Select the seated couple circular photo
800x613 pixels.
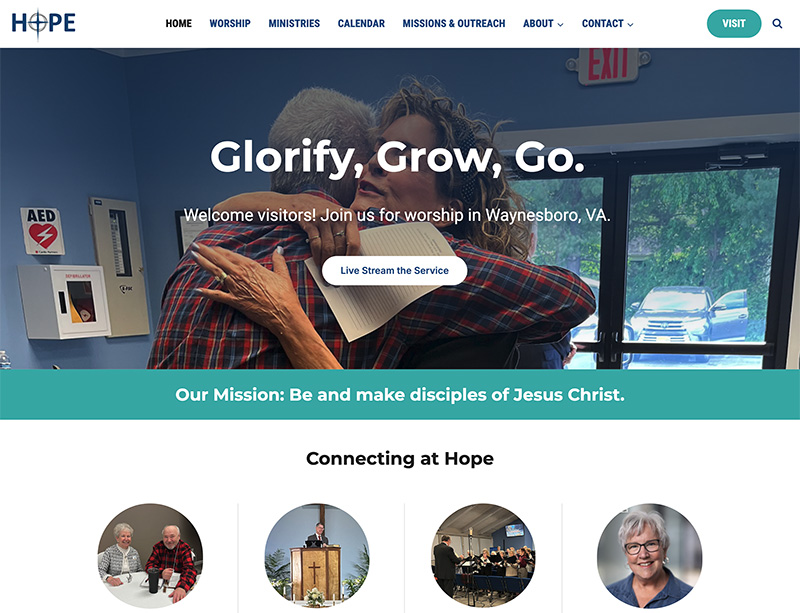pyautogui.click(x=151, y=556)
